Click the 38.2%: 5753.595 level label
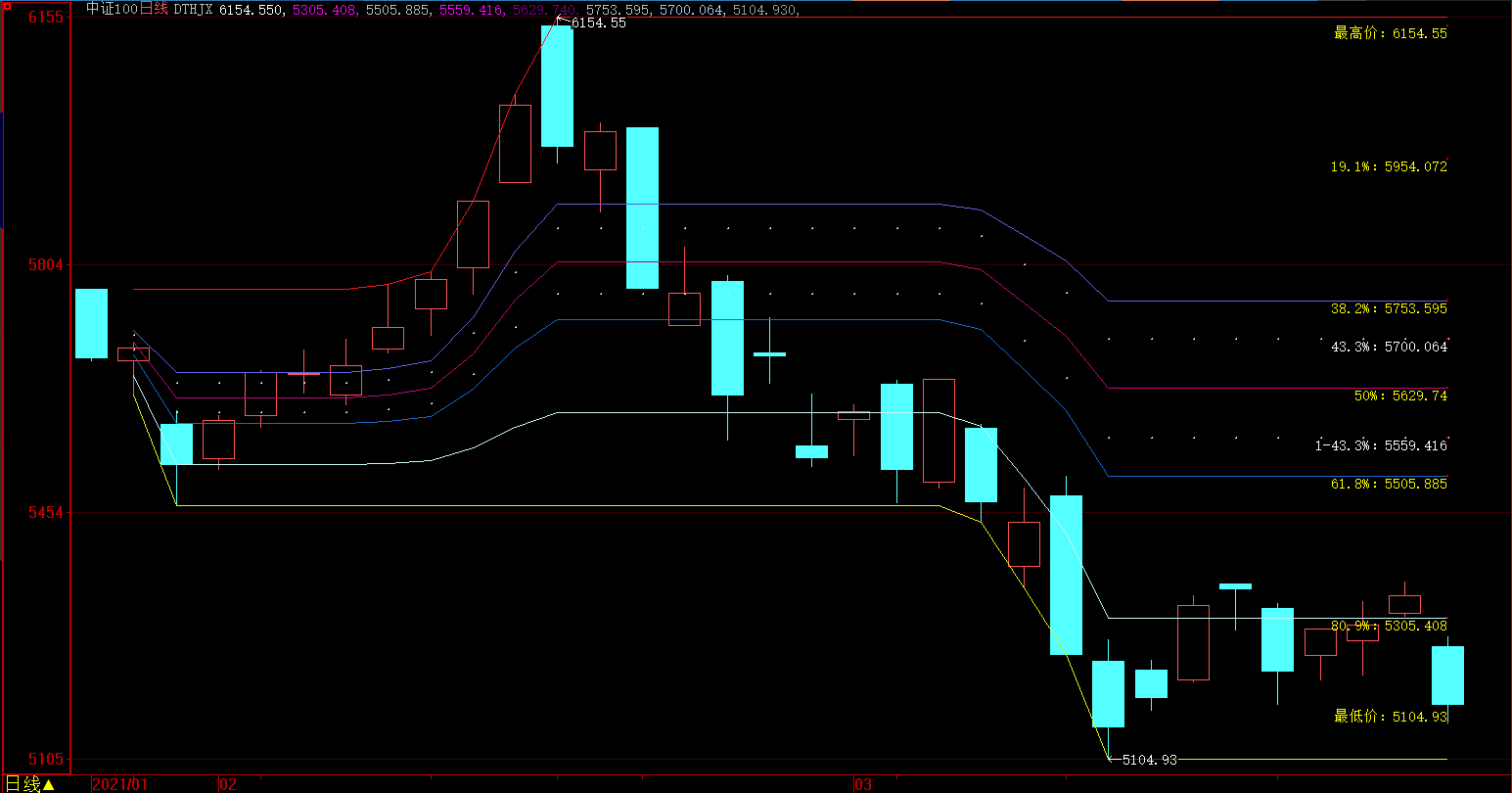The image size is (1512, 793). pos(1388,309)
